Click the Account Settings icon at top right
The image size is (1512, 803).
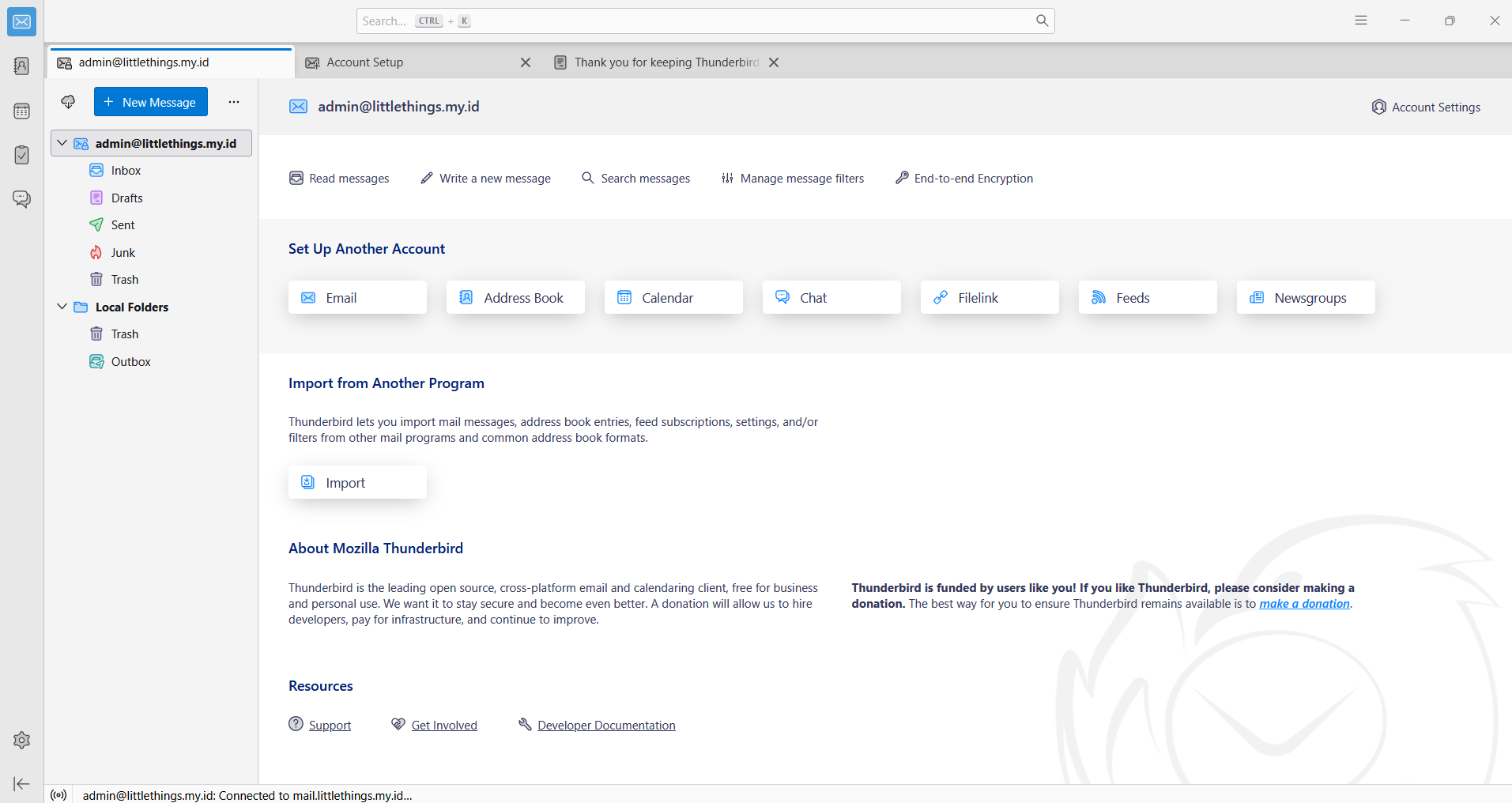[x=1379, y=107]
